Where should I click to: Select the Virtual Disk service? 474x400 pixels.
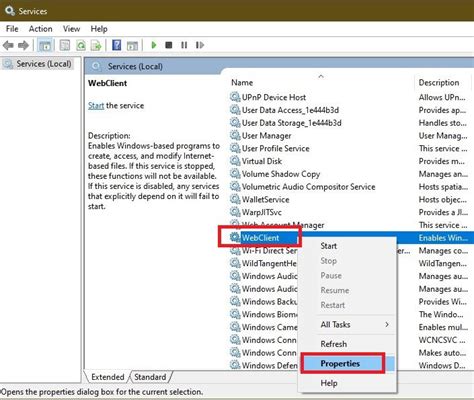click(262, 161)
